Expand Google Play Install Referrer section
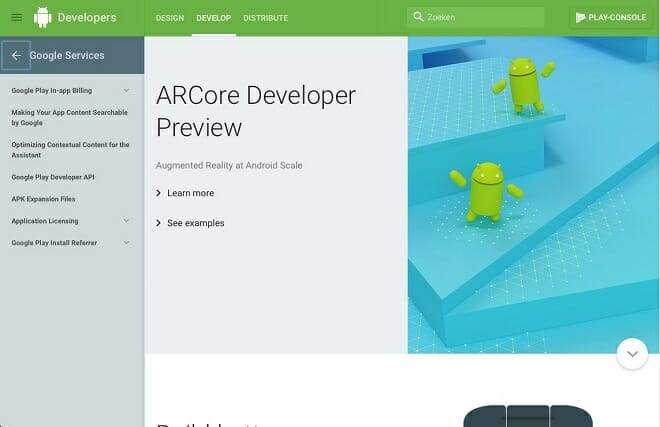The height and width of the screenshot is (427, 660). click(x=126, y=243)
